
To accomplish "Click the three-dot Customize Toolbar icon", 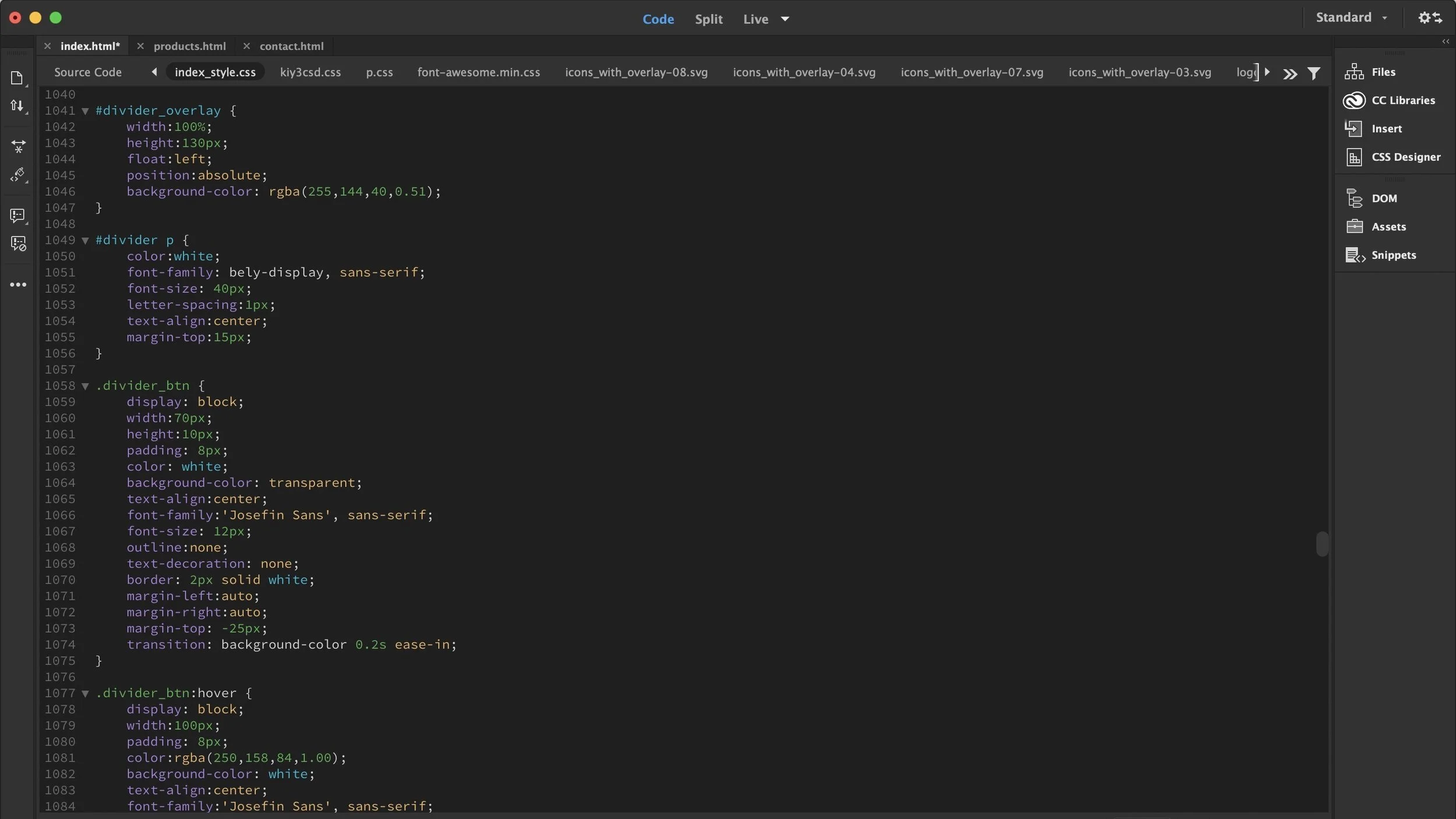I will click(x=18, y=285).
